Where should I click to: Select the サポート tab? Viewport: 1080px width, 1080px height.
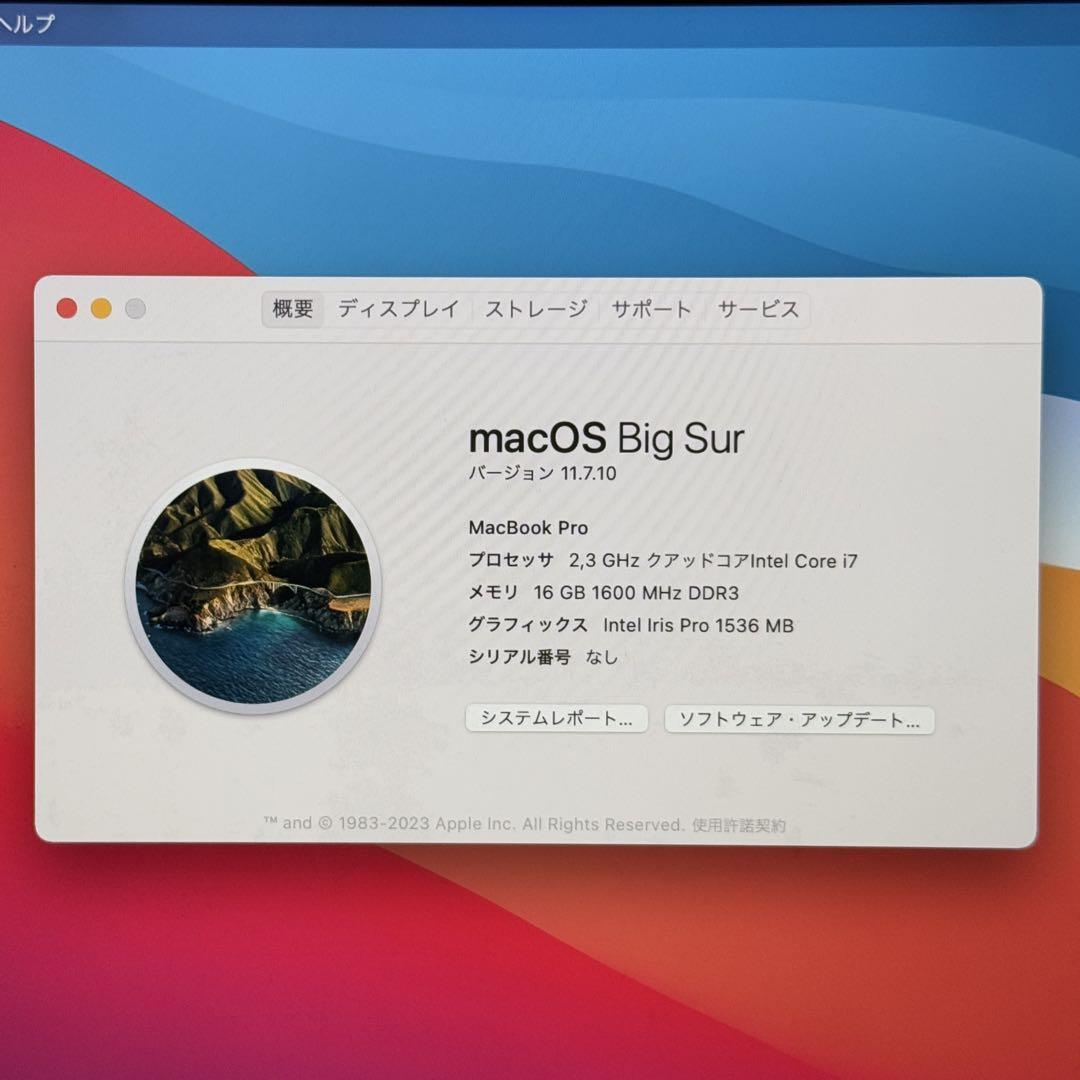[x=652, y=309]
